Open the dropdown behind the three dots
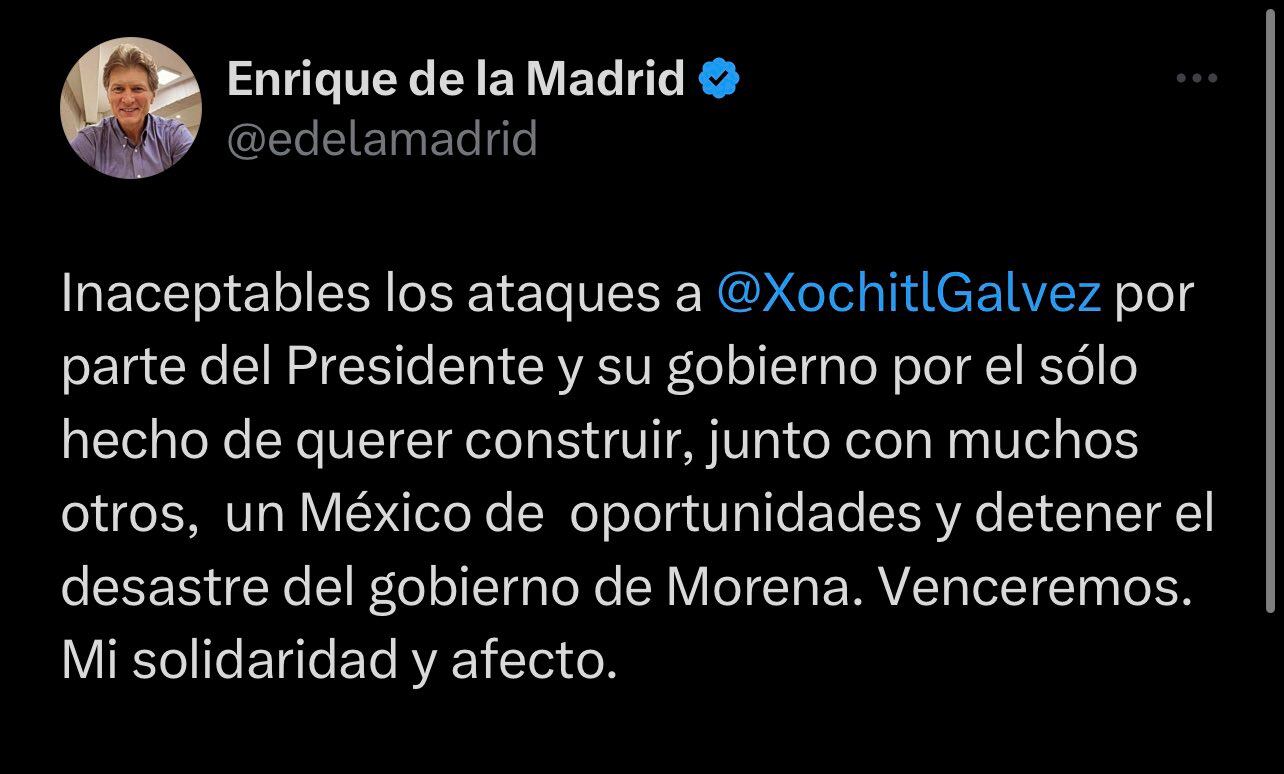The height and width of the screenshot is (774, 1284). 1196,78
